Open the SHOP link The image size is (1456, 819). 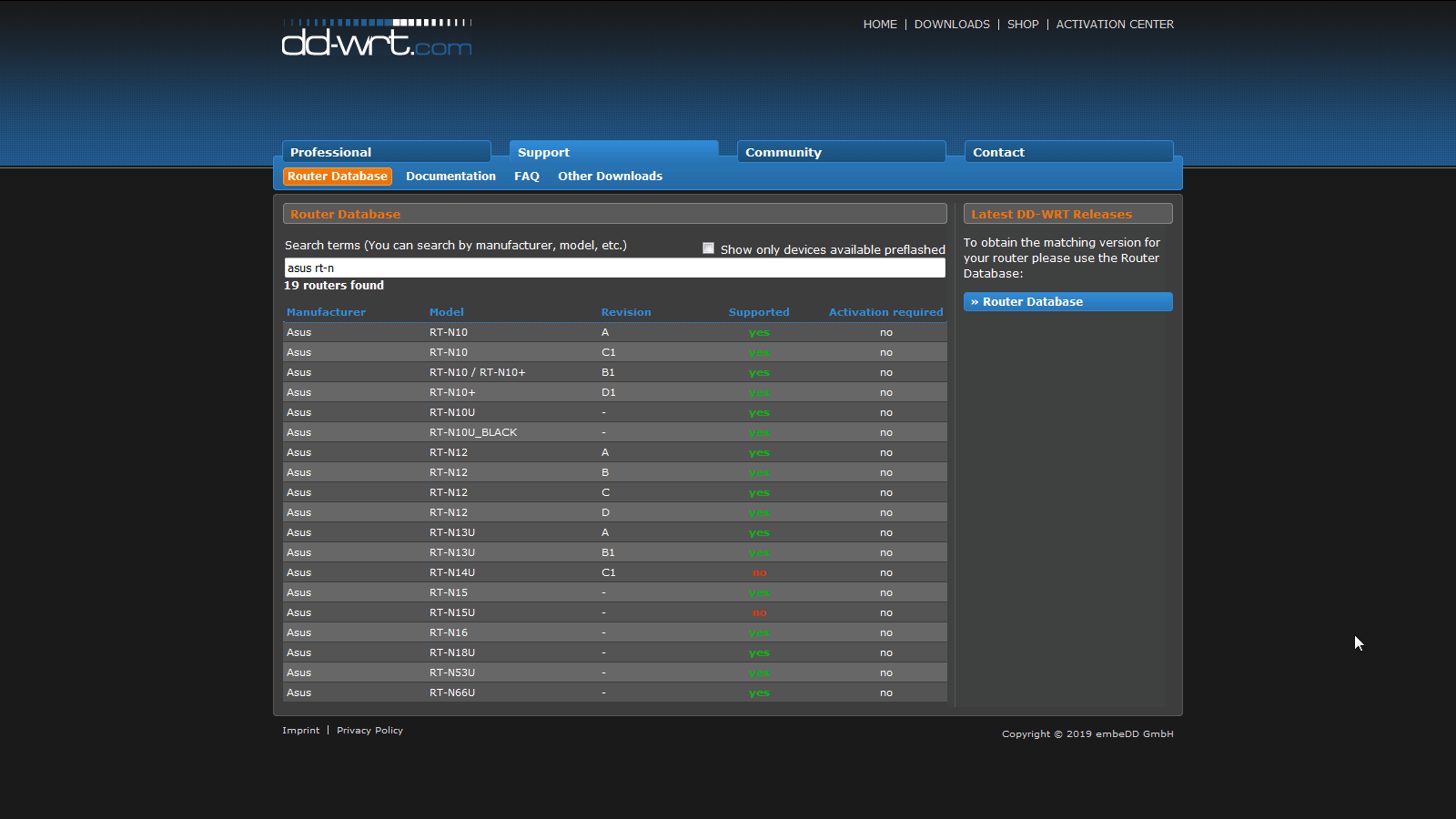[1023, 25]
